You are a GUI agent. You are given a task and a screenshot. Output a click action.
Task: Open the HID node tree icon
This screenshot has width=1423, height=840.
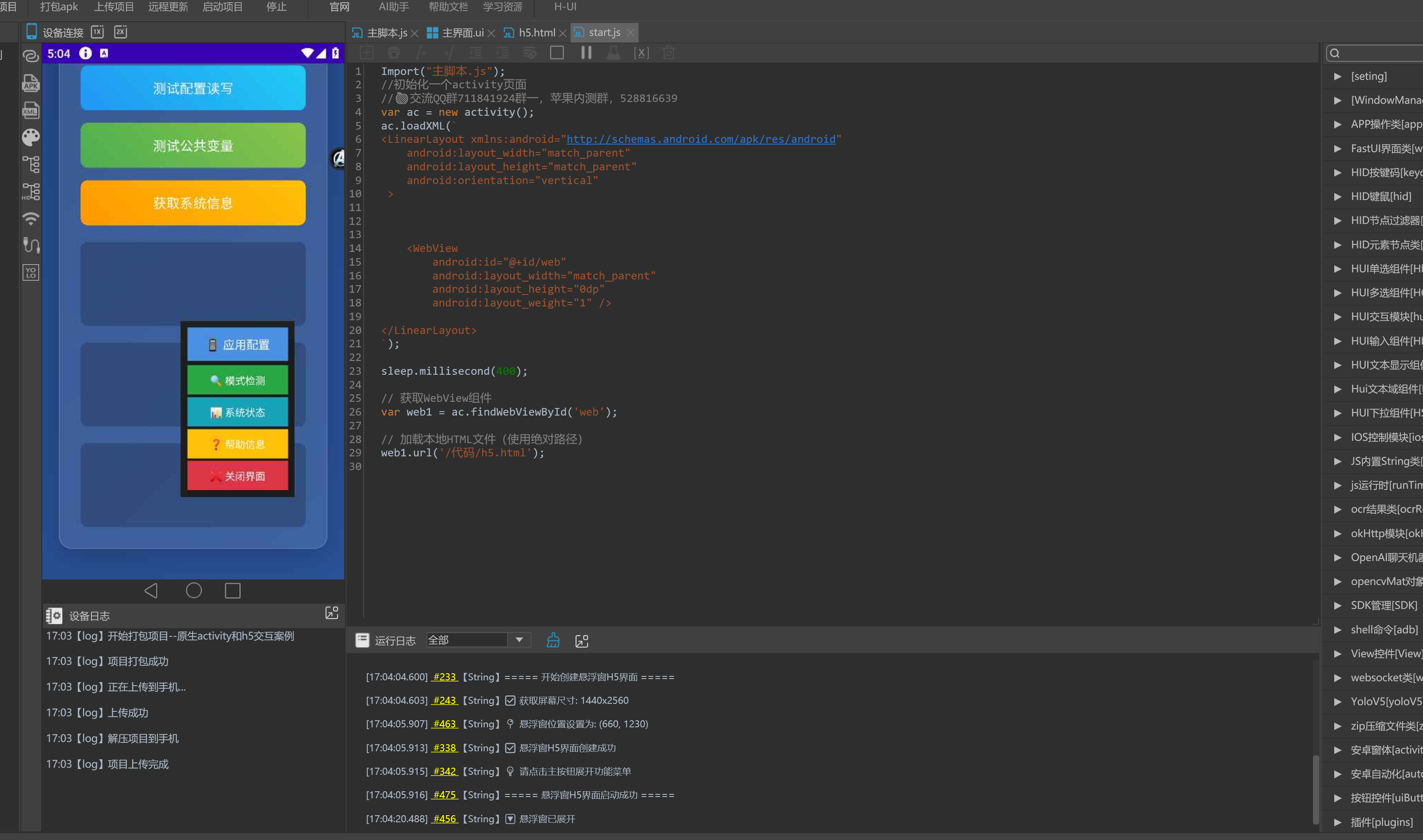pos(31,192)
